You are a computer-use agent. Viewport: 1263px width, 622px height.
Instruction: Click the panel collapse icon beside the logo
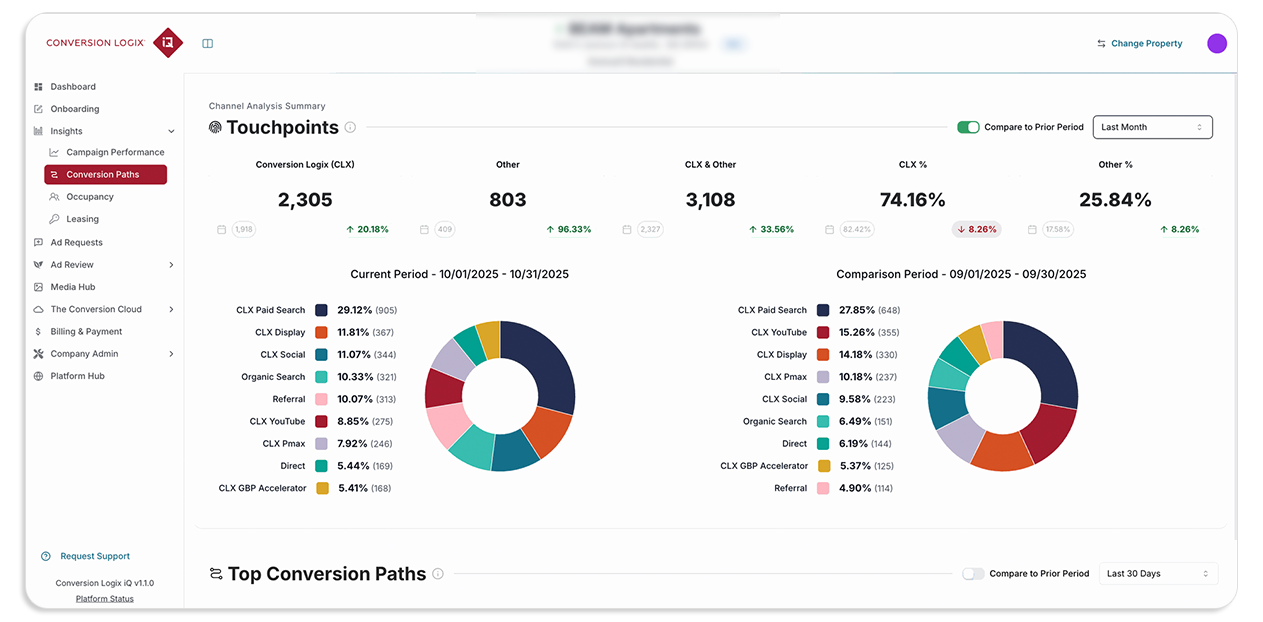(x=208, y=43)
